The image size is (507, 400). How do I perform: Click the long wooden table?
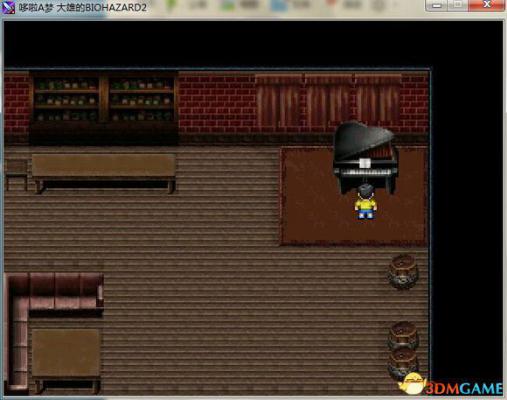tap(104, 173)
